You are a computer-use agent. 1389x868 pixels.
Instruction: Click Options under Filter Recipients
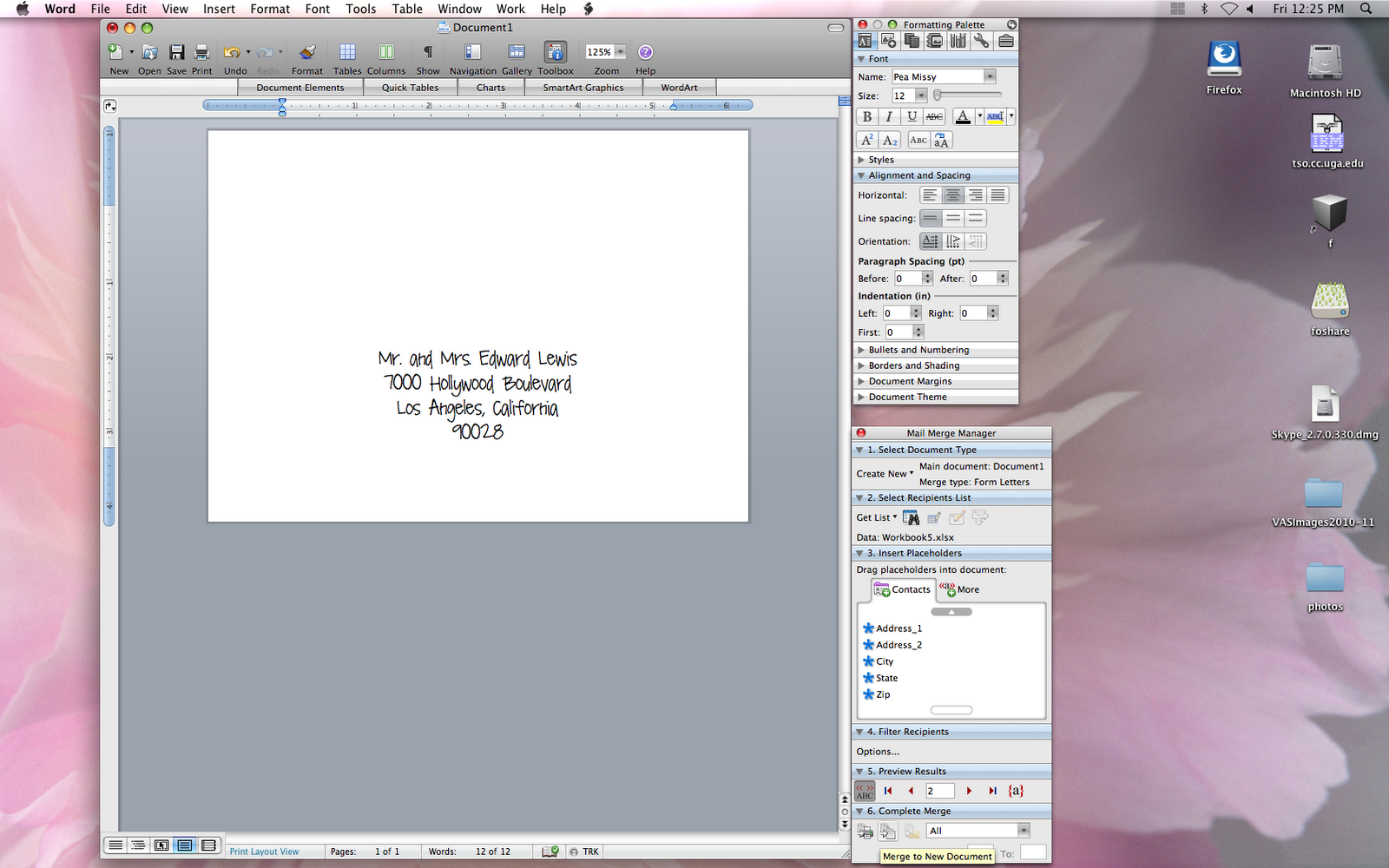(878, 751)
